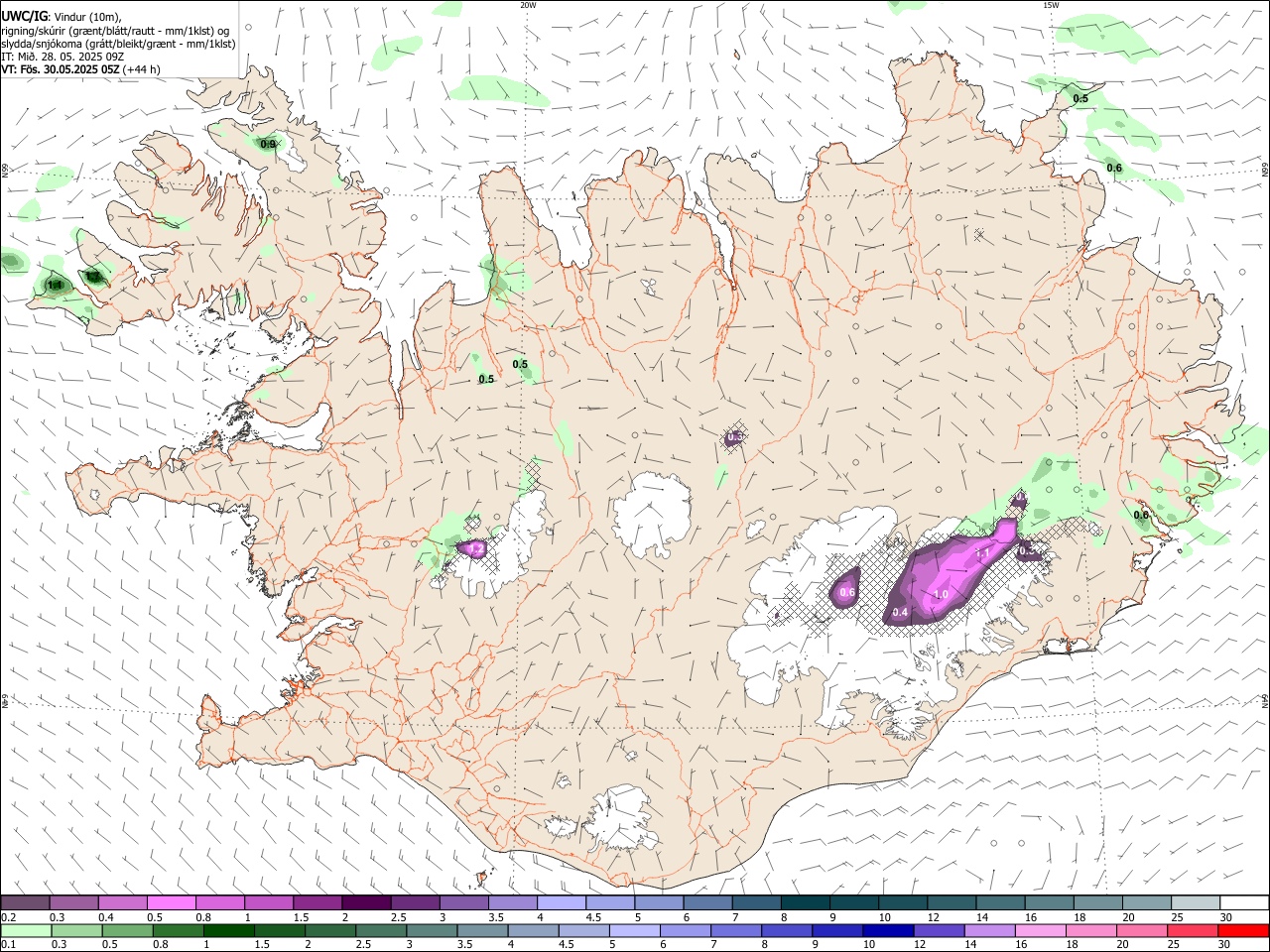
Task: Click the 0.6 rain value on the southeast coast
Action: click(1141, 516)
